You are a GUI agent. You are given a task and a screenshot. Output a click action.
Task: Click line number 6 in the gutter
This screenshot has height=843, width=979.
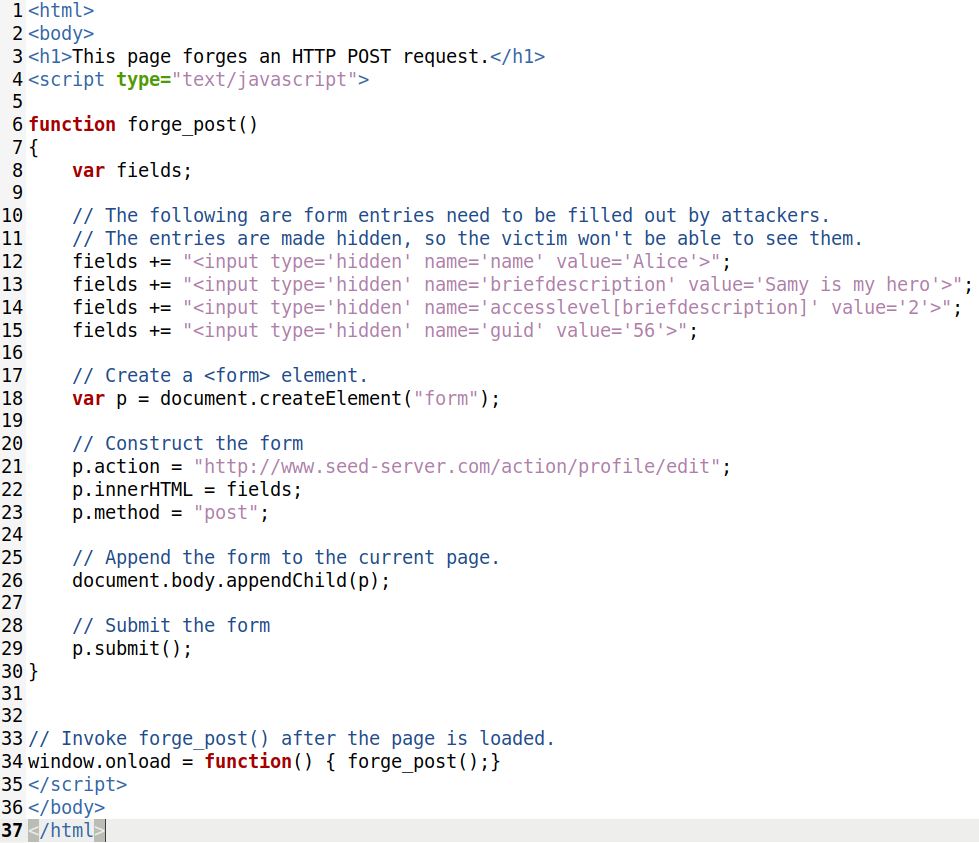17,124
